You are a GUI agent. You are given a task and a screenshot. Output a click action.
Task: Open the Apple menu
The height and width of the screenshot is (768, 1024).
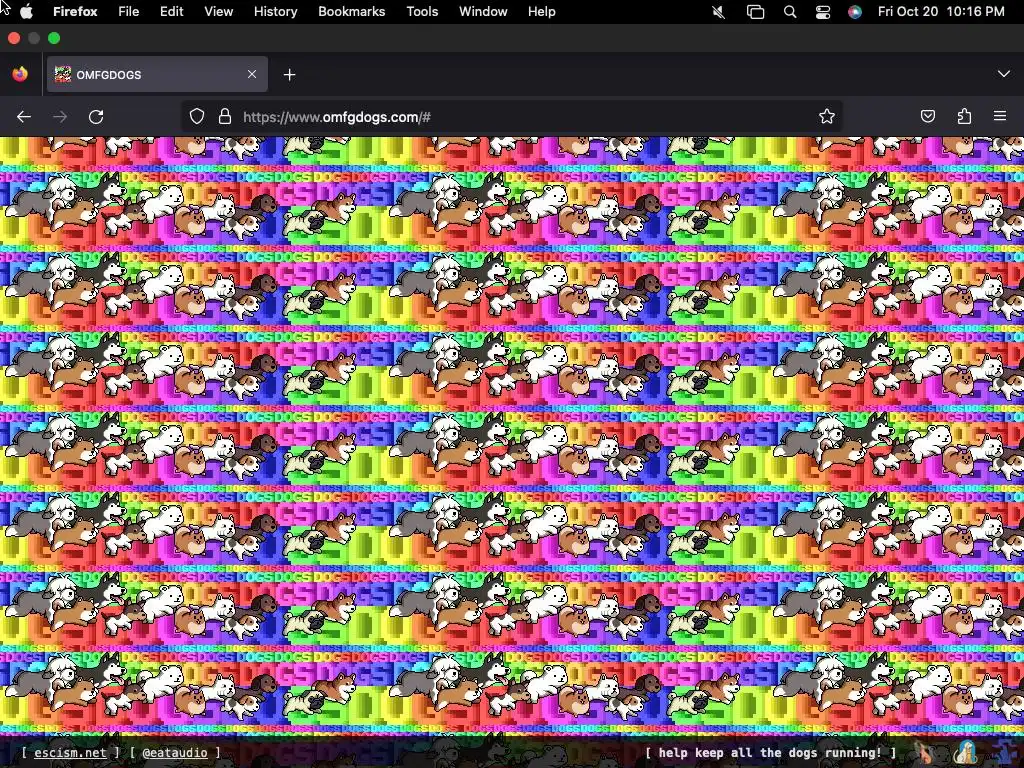(x=26, y=12)
